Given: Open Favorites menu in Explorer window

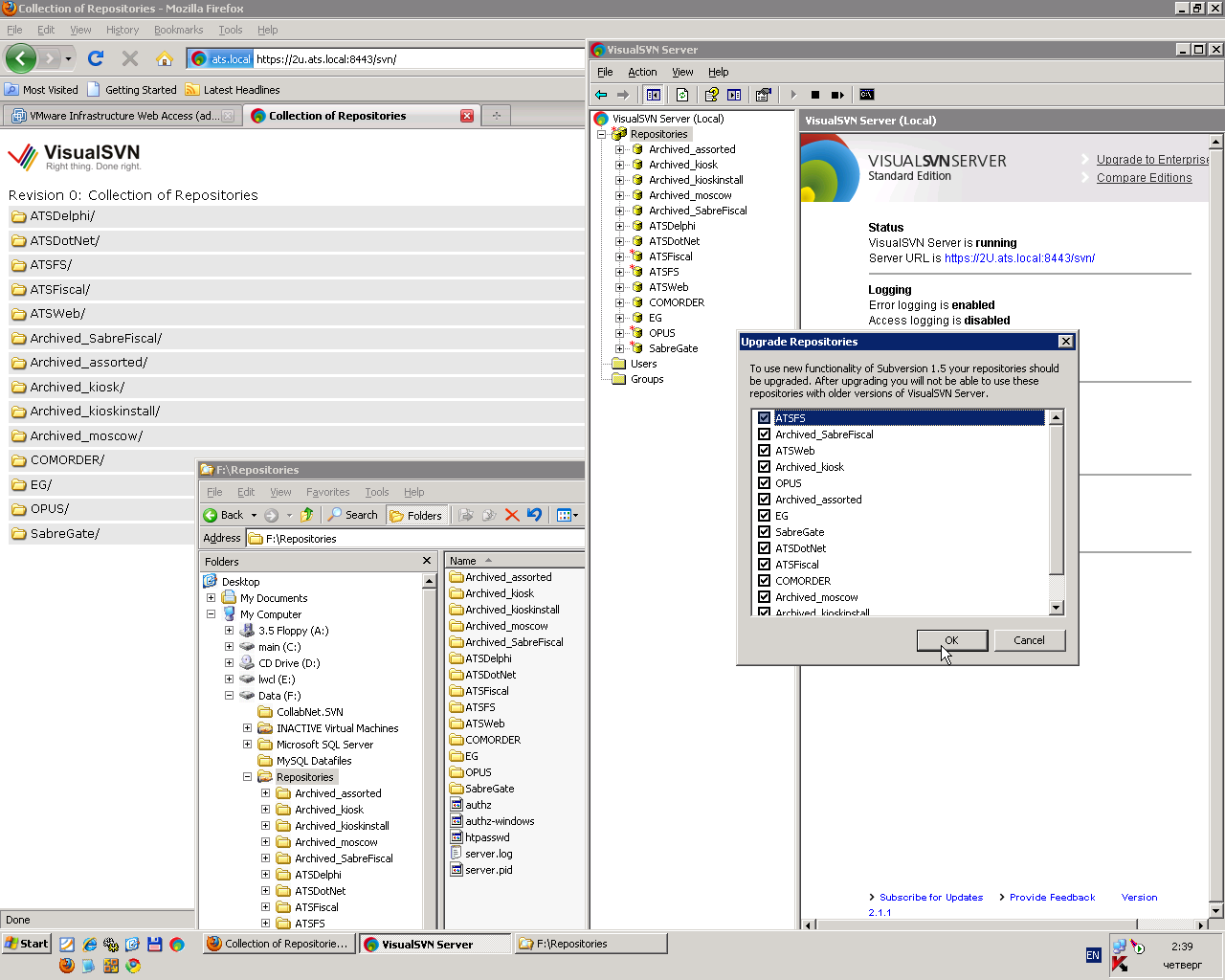Looking at the screenshot, I should [328, 492].
